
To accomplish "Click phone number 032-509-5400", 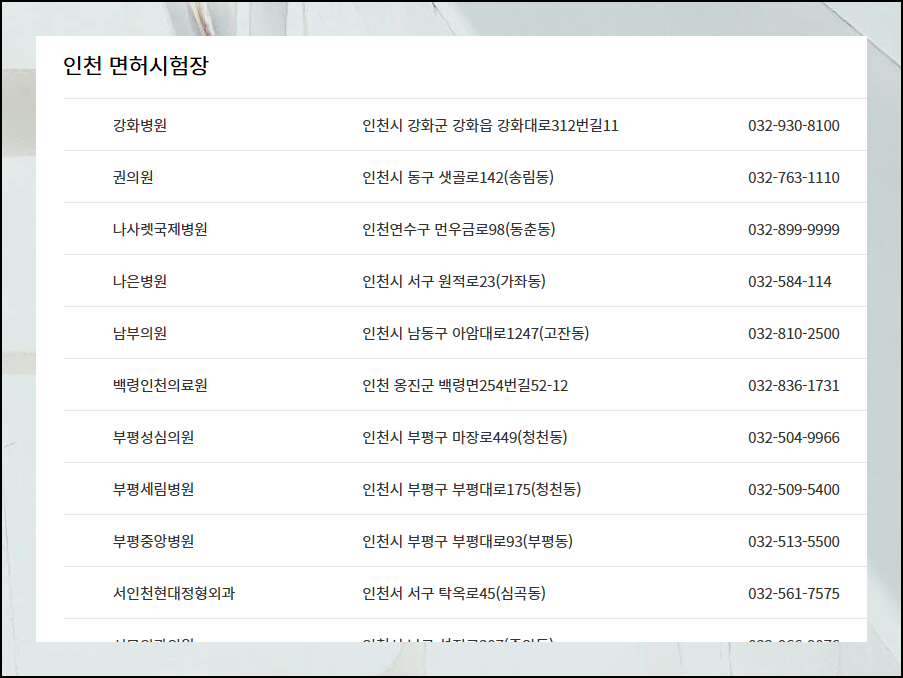I will coord(794,490).
